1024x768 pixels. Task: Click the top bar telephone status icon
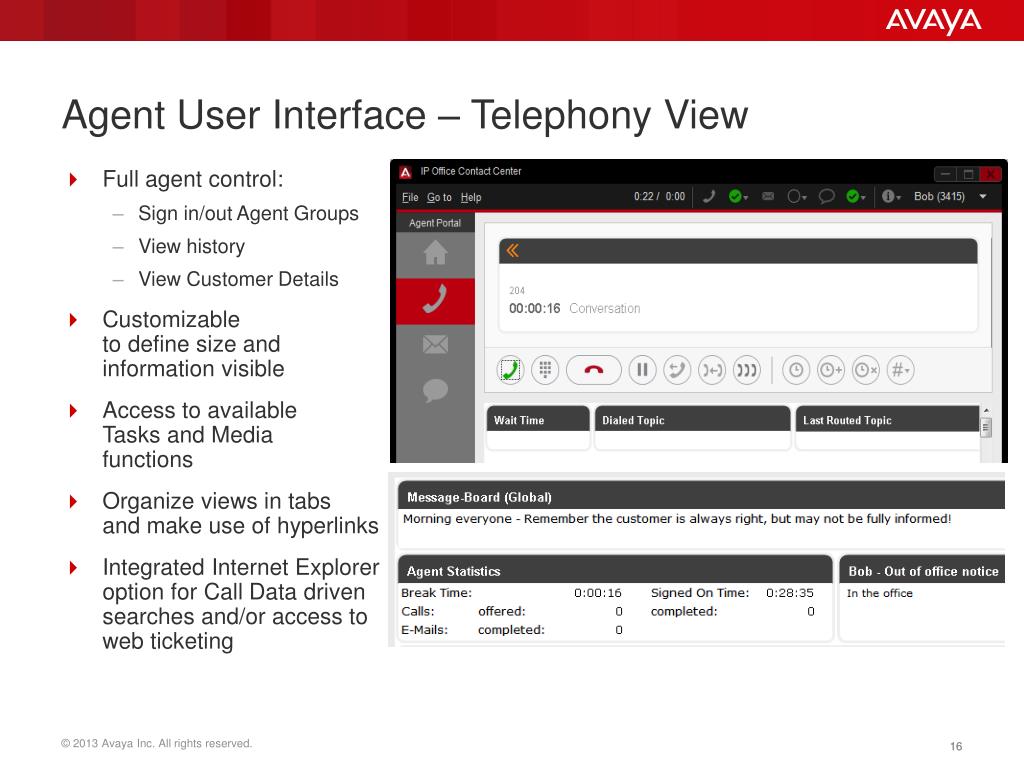coord(709,196)
